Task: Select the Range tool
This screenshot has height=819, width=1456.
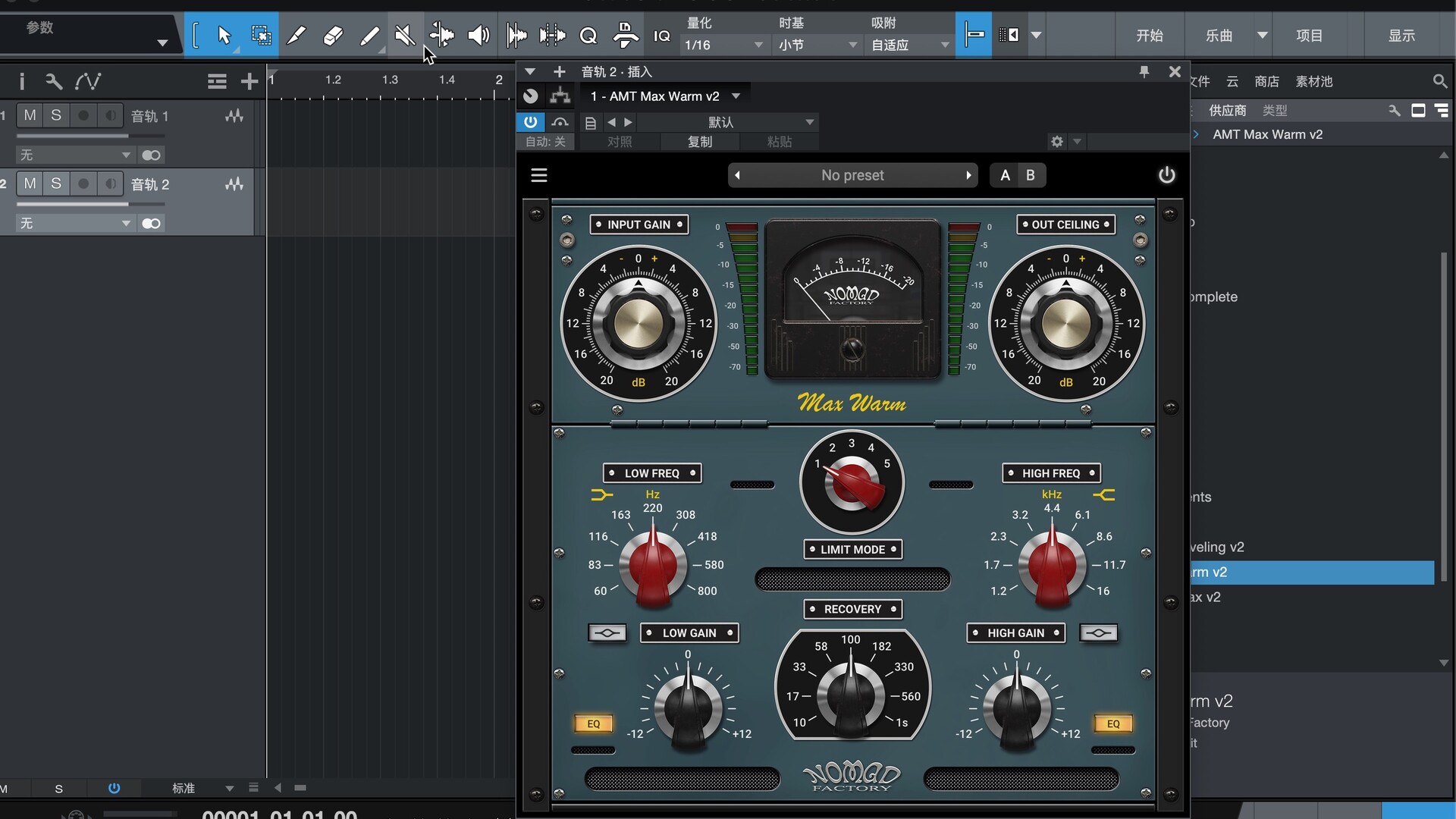Action: point(261,35)
